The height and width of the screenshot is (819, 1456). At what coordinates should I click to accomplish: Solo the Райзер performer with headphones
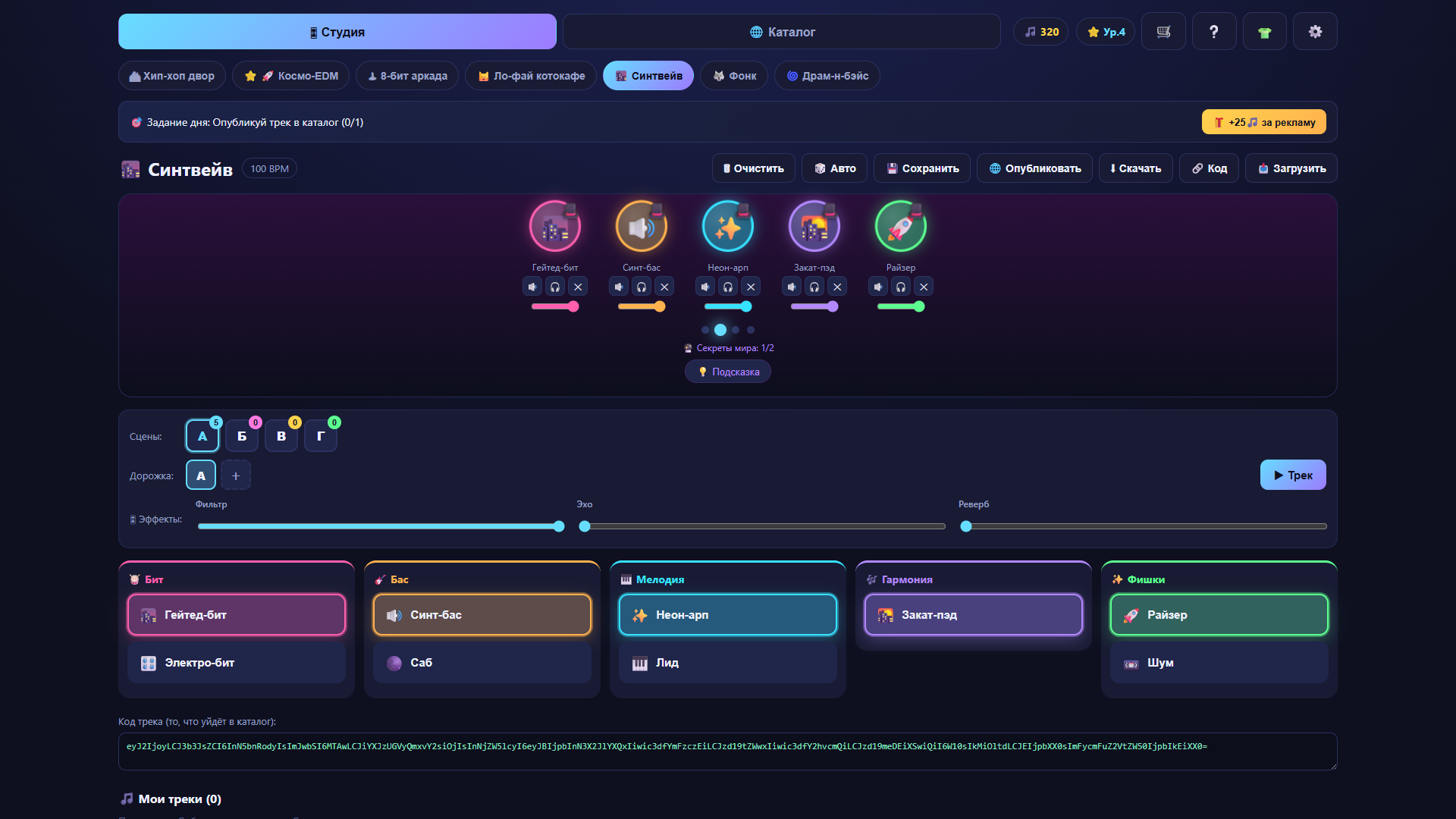[x=901, y=287]
